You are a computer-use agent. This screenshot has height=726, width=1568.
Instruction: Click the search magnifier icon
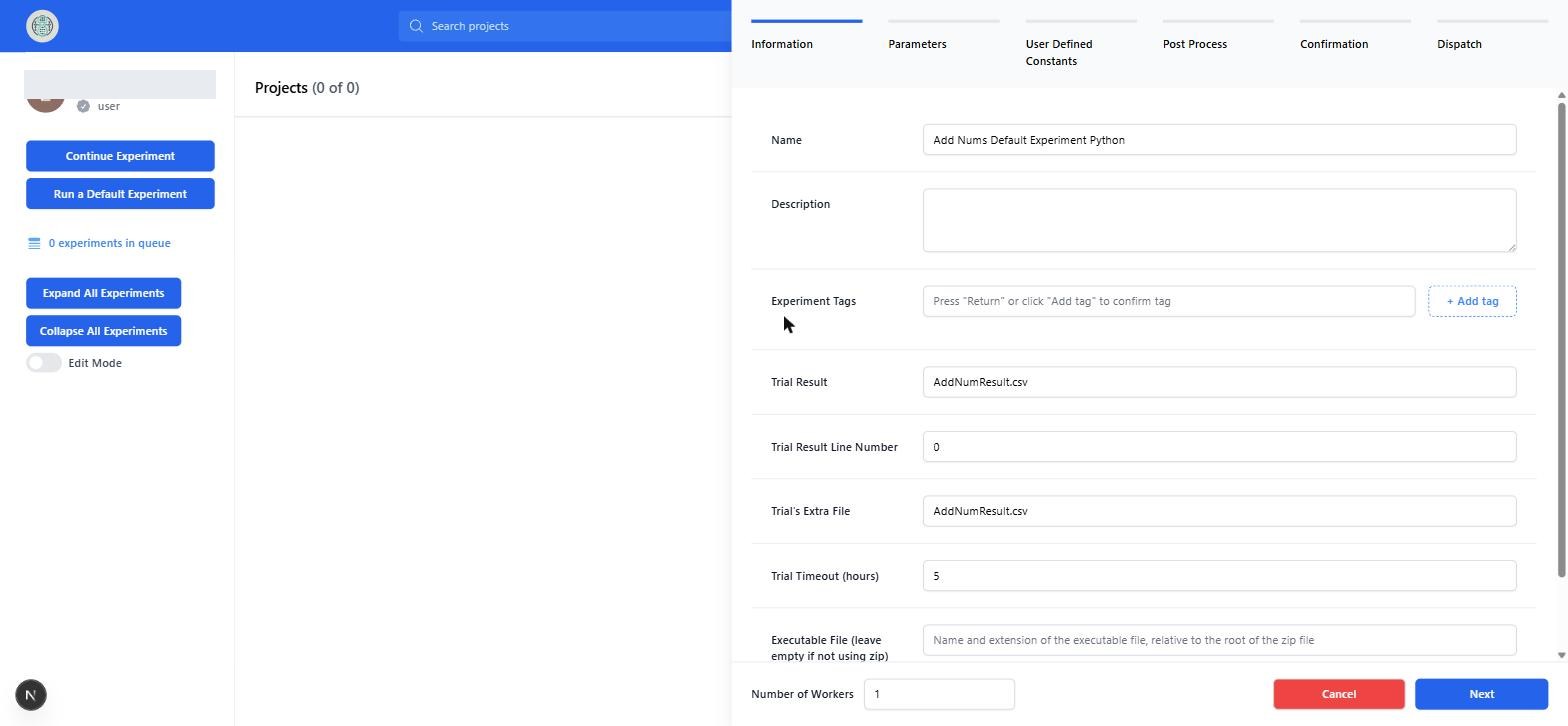click(416, 26)
